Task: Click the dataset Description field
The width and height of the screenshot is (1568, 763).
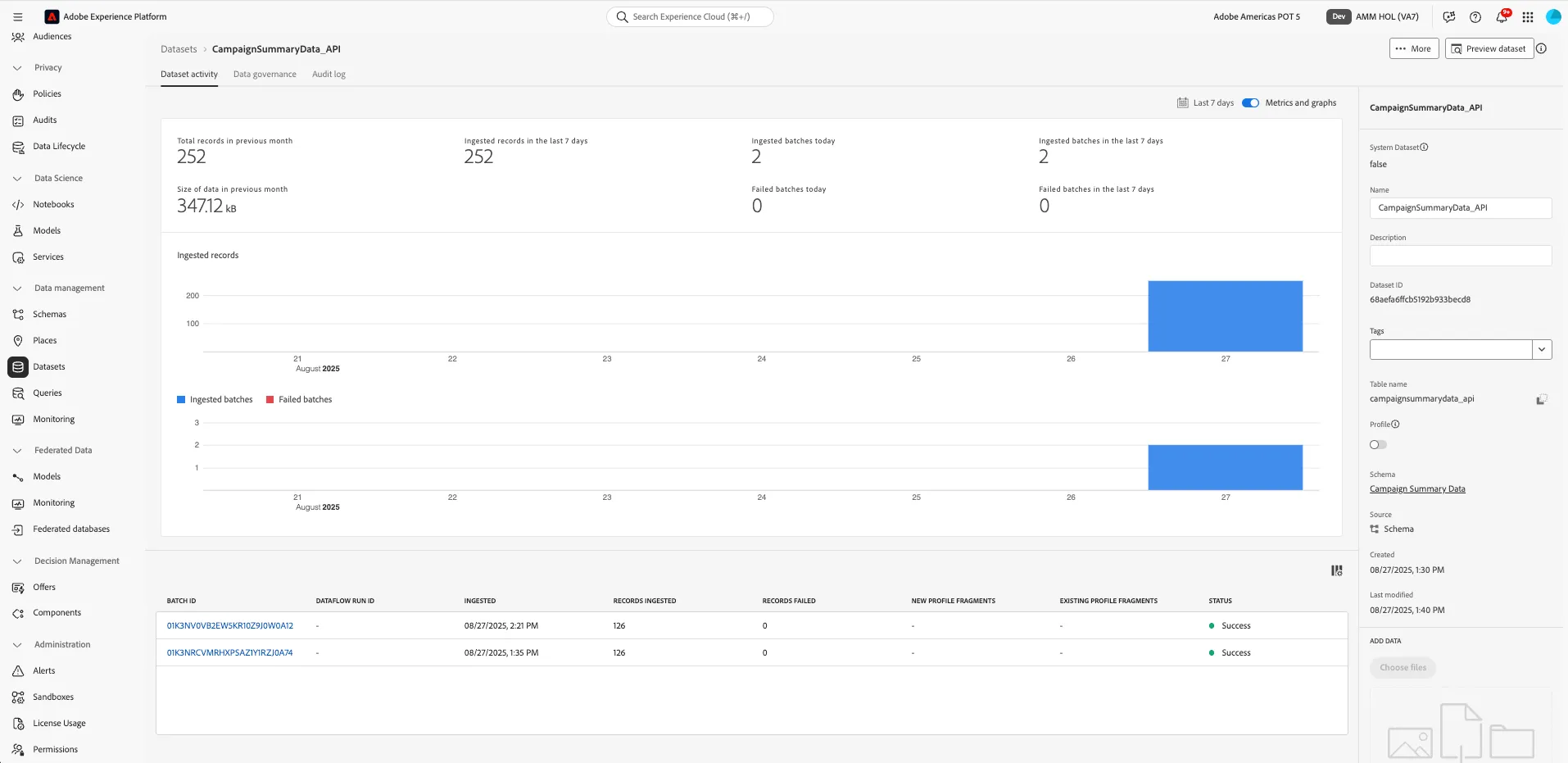Action: point(1461,256)
